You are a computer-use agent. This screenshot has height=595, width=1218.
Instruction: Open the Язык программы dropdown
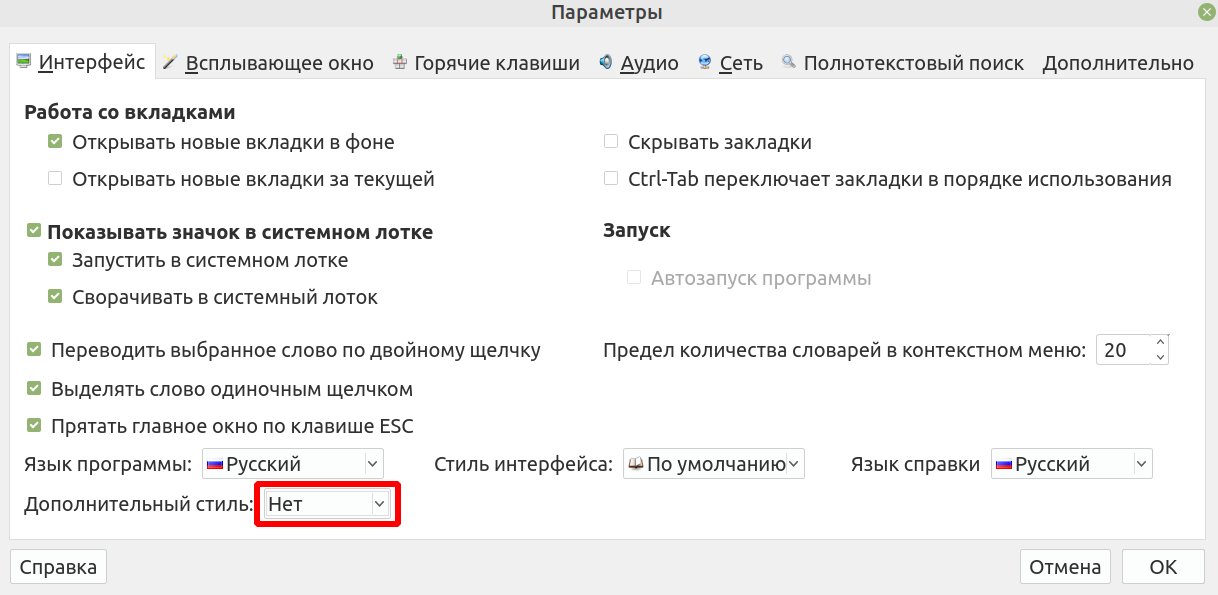click(292, 464)
